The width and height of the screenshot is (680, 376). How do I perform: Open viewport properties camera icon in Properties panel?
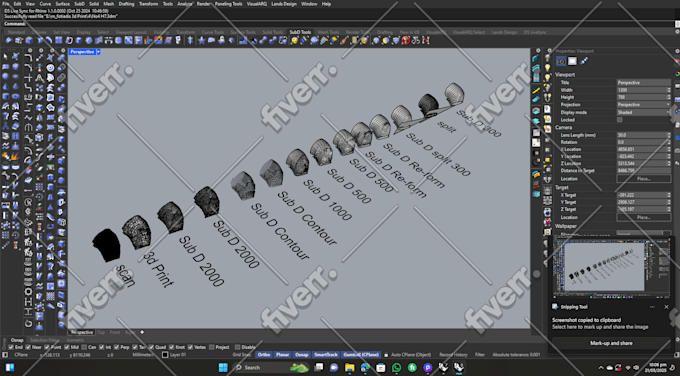(561, 61)
